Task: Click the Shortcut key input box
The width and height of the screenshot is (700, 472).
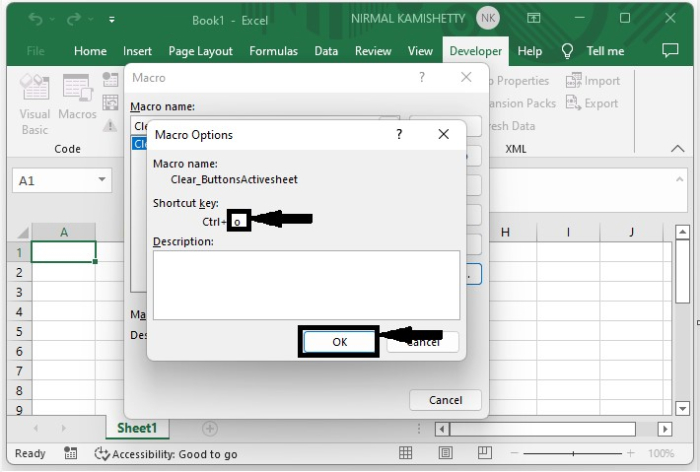Action: 238,221
